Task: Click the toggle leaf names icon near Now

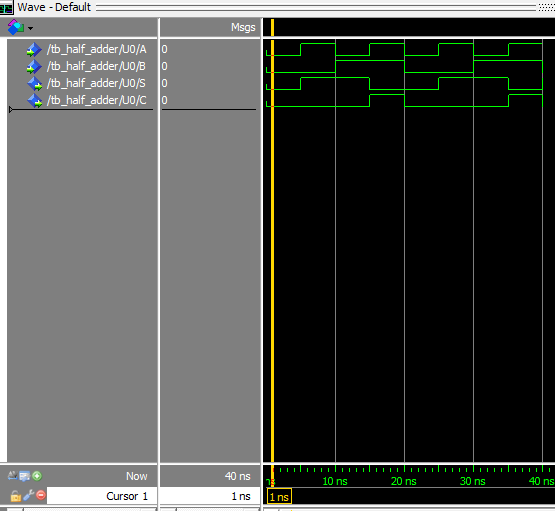Action: pyautogui.click(x=12, y=476)
